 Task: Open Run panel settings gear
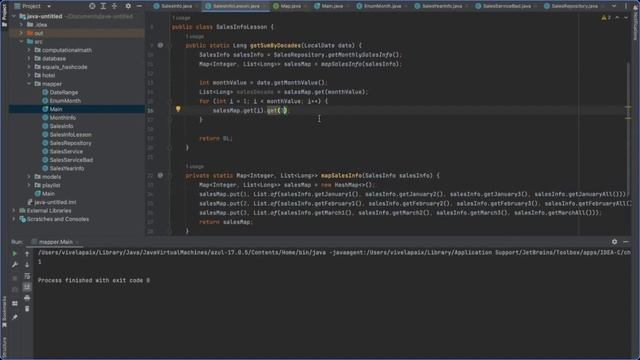pyautogui.click(x=614, y=242)
